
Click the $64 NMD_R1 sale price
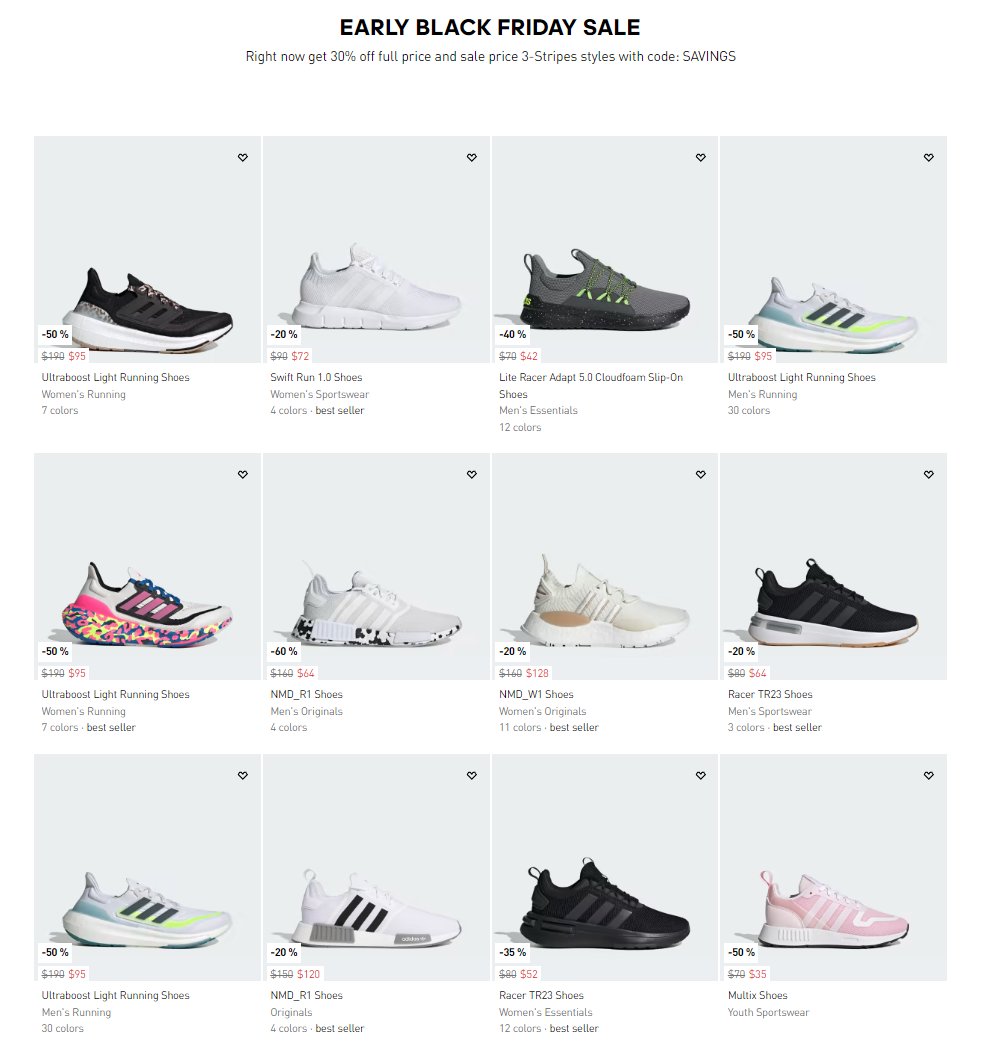(306, 673)
